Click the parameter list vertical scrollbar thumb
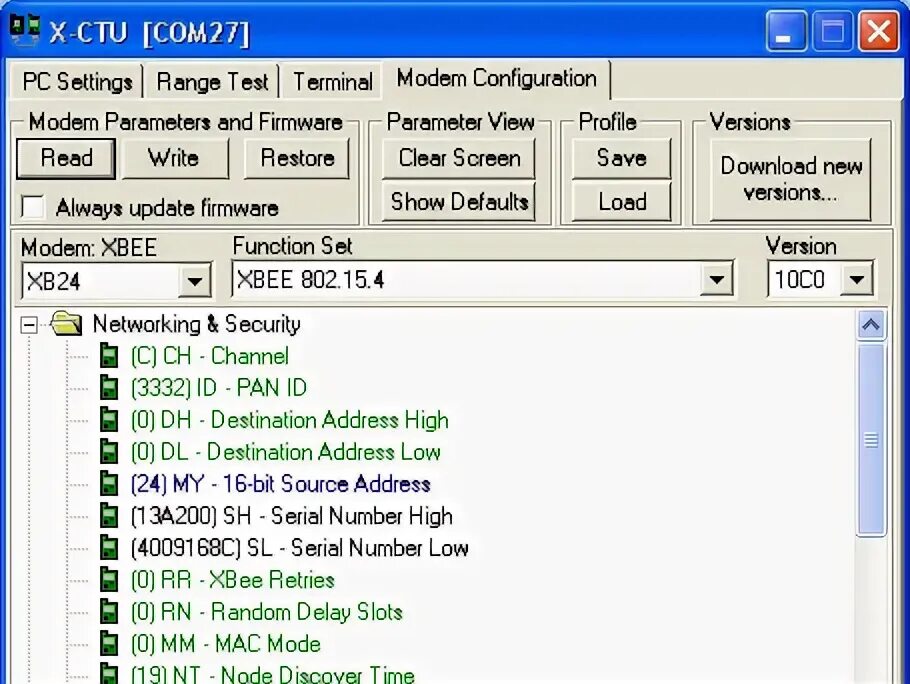This screenshot has height=684, width=910. point(871,440)
